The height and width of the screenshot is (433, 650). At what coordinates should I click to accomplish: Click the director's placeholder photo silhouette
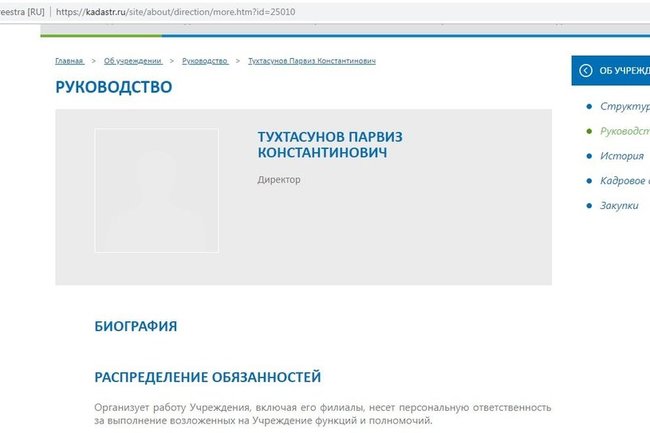pyautogui.click(x=157, y=190)
